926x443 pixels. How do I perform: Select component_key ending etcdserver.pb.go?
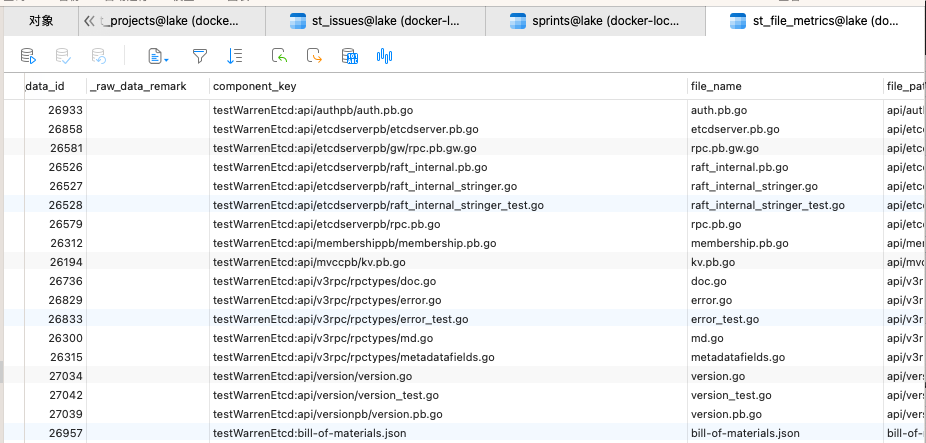(448, 129)
